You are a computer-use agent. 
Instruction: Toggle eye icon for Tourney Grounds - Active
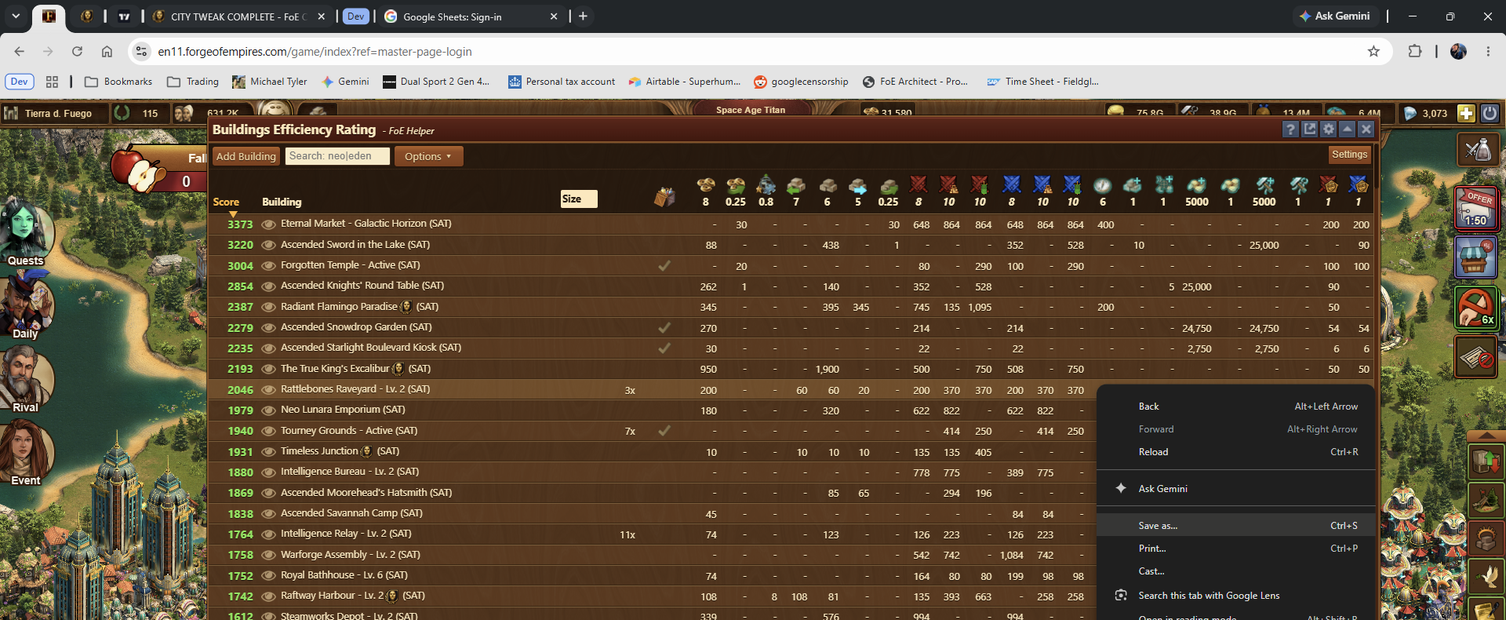tap(268, 431)
